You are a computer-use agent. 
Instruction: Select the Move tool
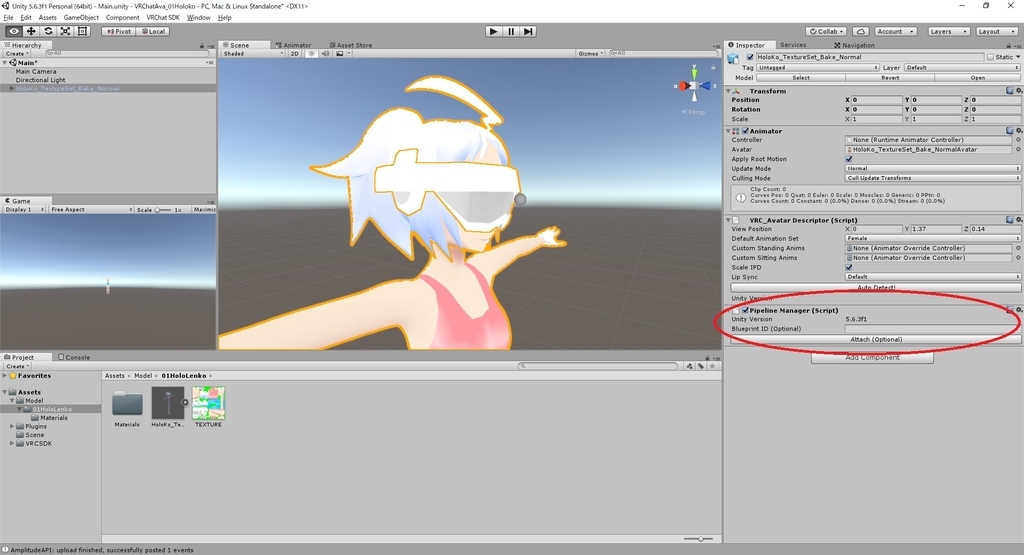pyautogui.click(x=31, y=31)
